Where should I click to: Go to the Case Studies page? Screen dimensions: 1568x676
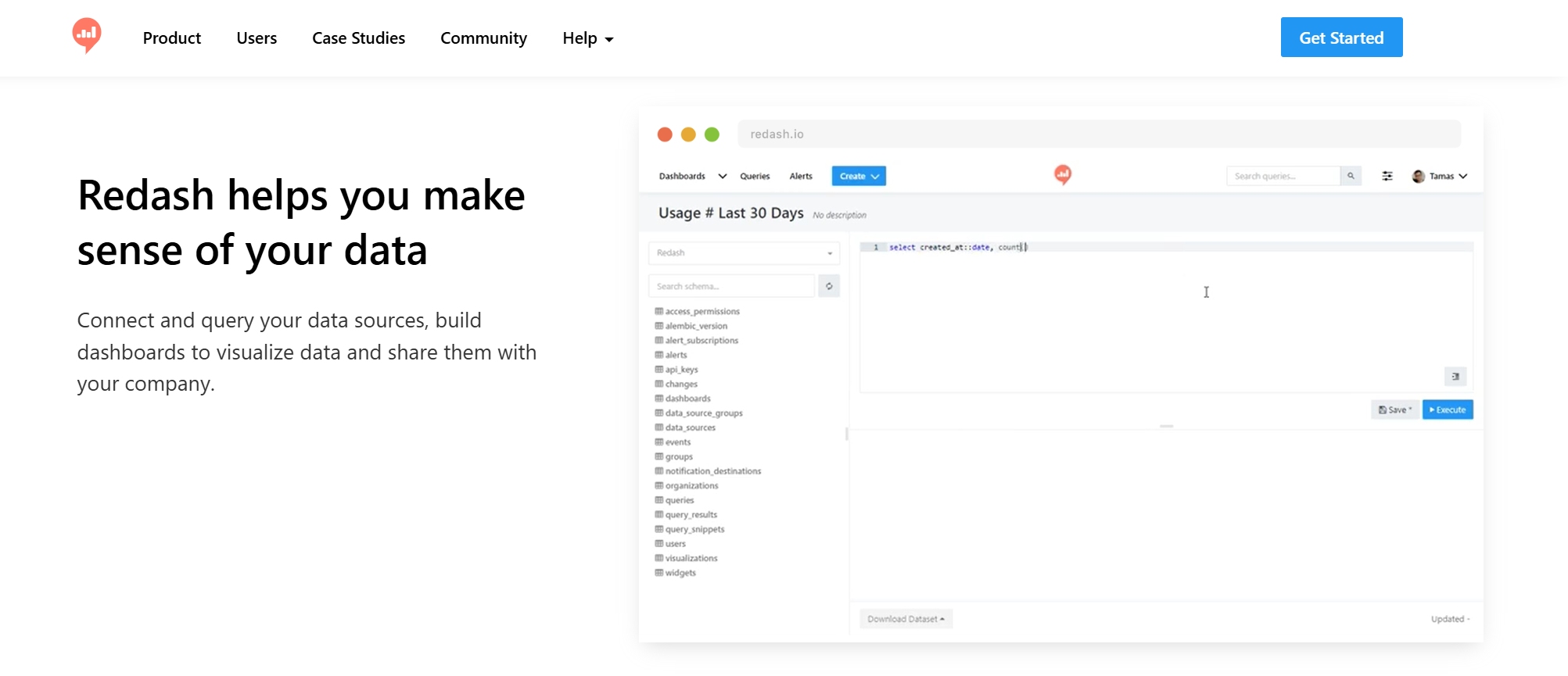click(358, 38)
